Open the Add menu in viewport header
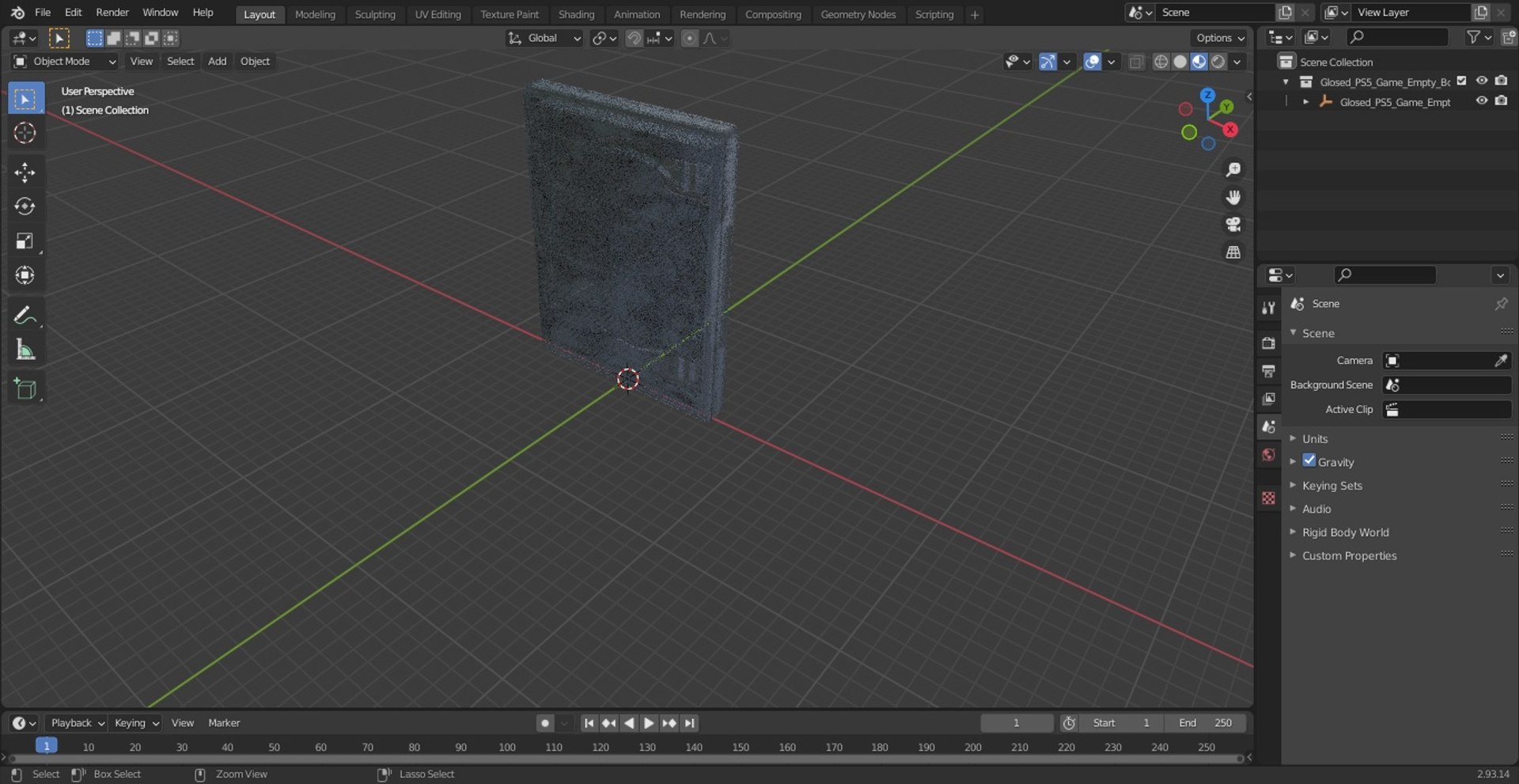Viewport: 1519px width, 784px height. tap(217, 62)
